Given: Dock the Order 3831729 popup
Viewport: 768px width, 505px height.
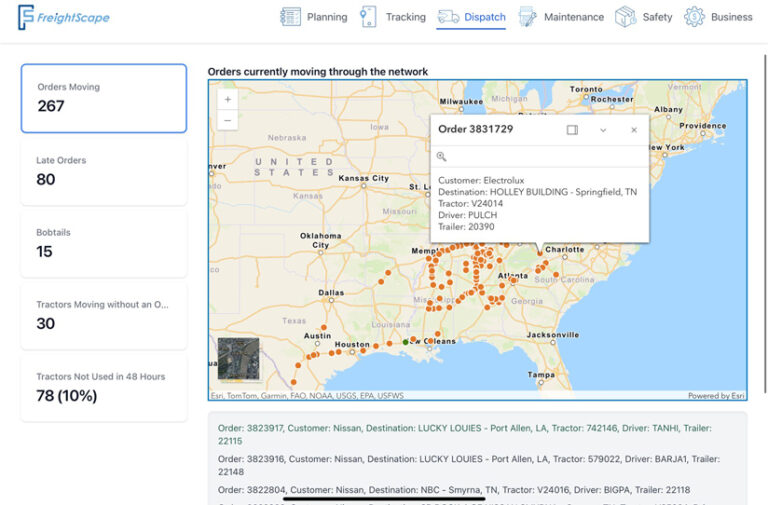Looking at the screenshot, I should coord(572,130).
